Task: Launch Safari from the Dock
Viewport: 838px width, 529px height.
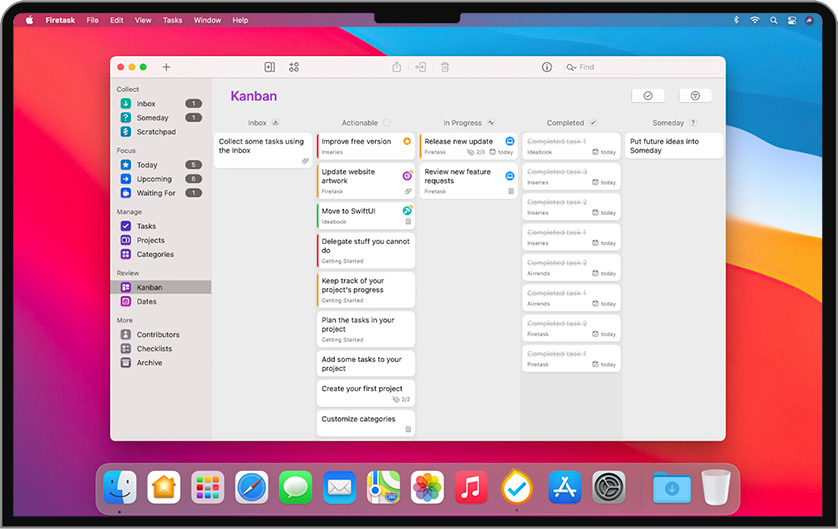Action: pos(252,487)
